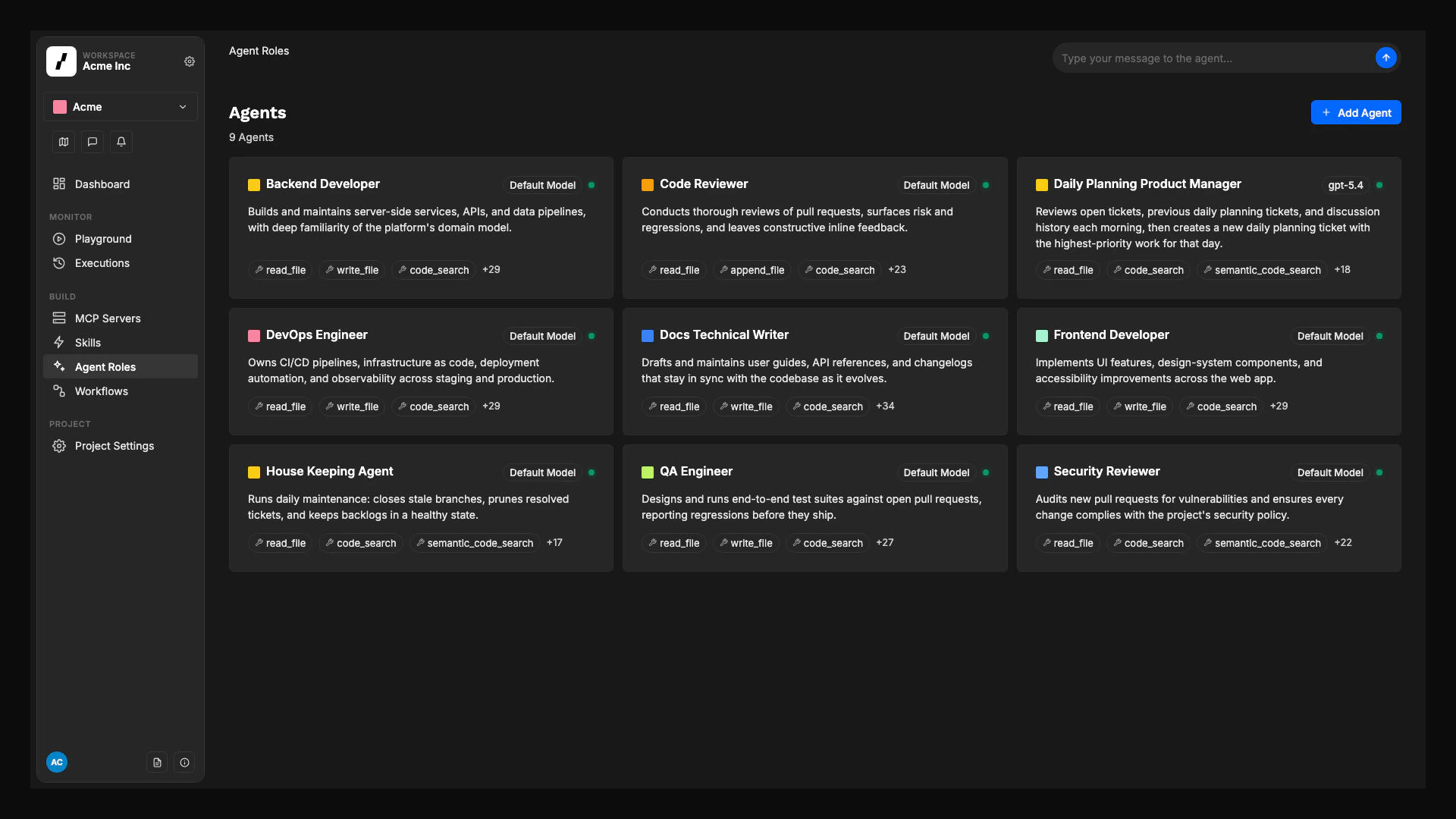
Task: Click +18 count on Daily Planning Product Manager
Action: (x=1342, y=270)
